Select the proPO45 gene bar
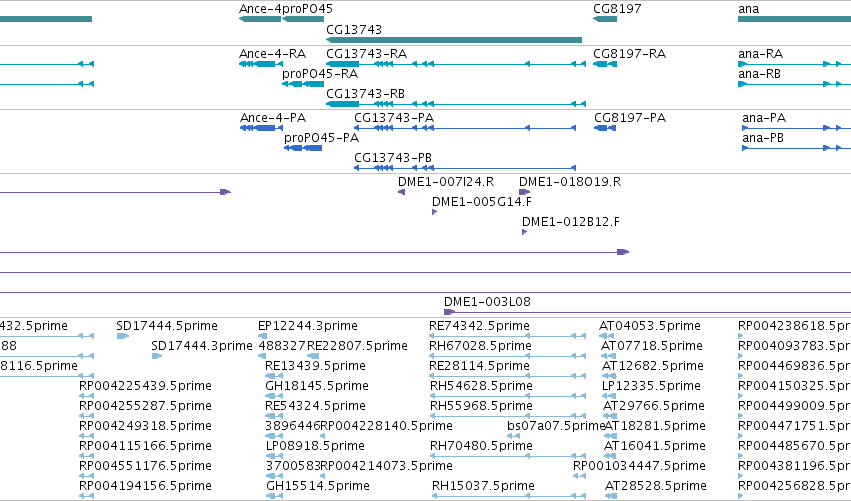Screen dimensions: 851x501 [303, 19]
